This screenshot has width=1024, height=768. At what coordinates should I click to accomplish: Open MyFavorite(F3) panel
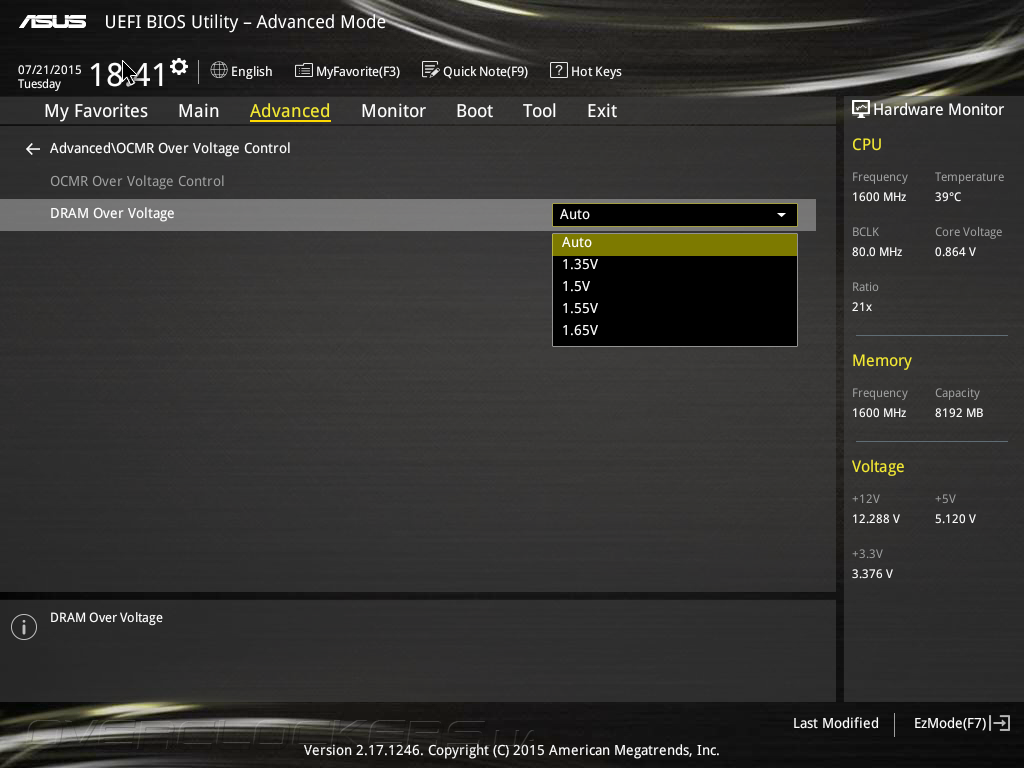pos(347,71)
